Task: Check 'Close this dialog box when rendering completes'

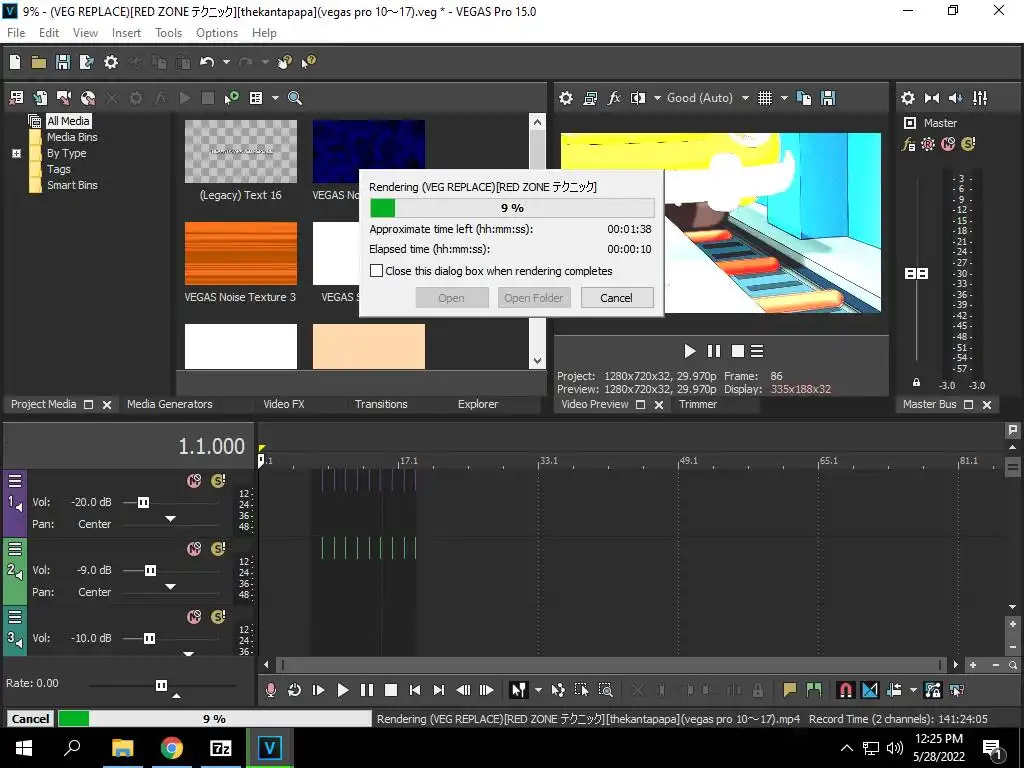Action: coord(376,270)
